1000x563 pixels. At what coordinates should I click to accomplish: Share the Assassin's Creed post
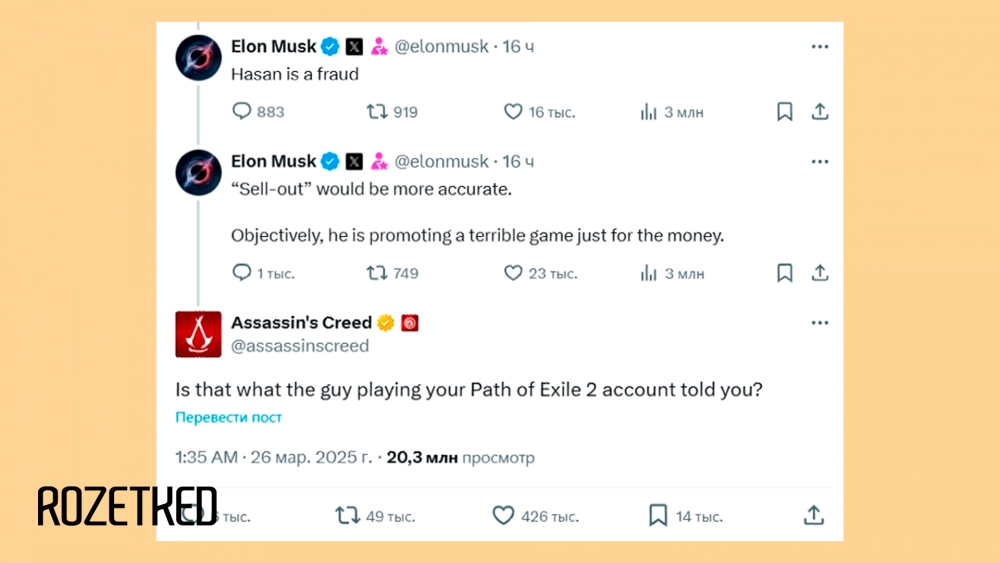(813, 515)
